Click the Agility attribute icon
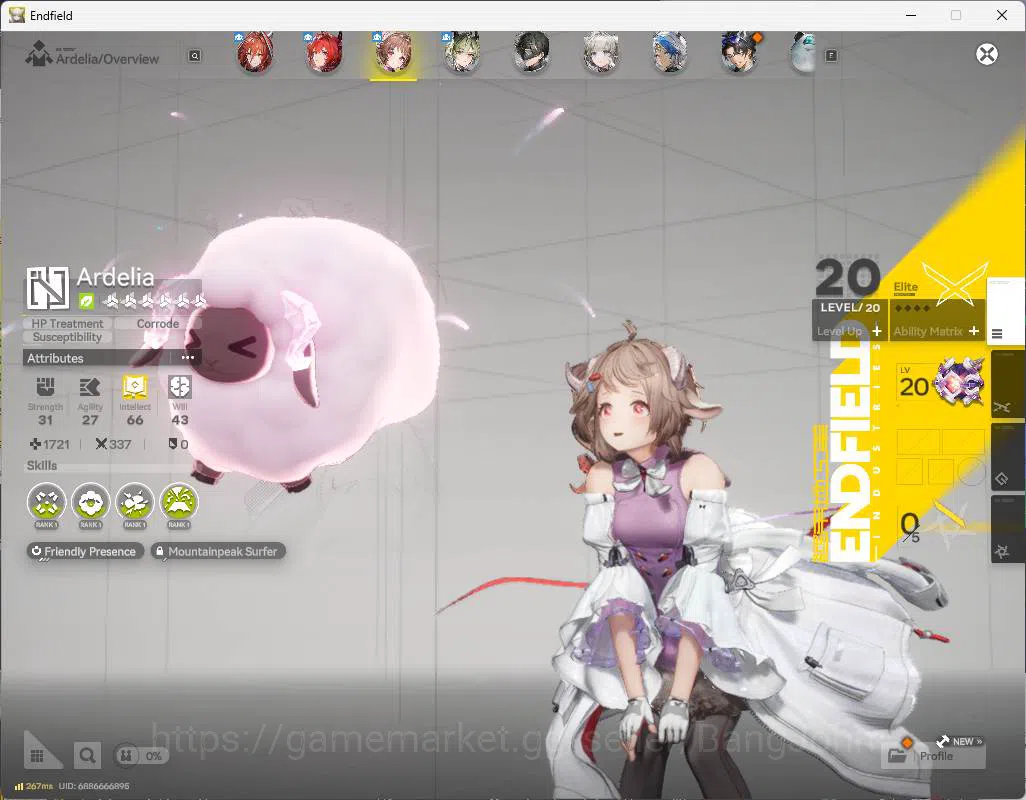 90,387
